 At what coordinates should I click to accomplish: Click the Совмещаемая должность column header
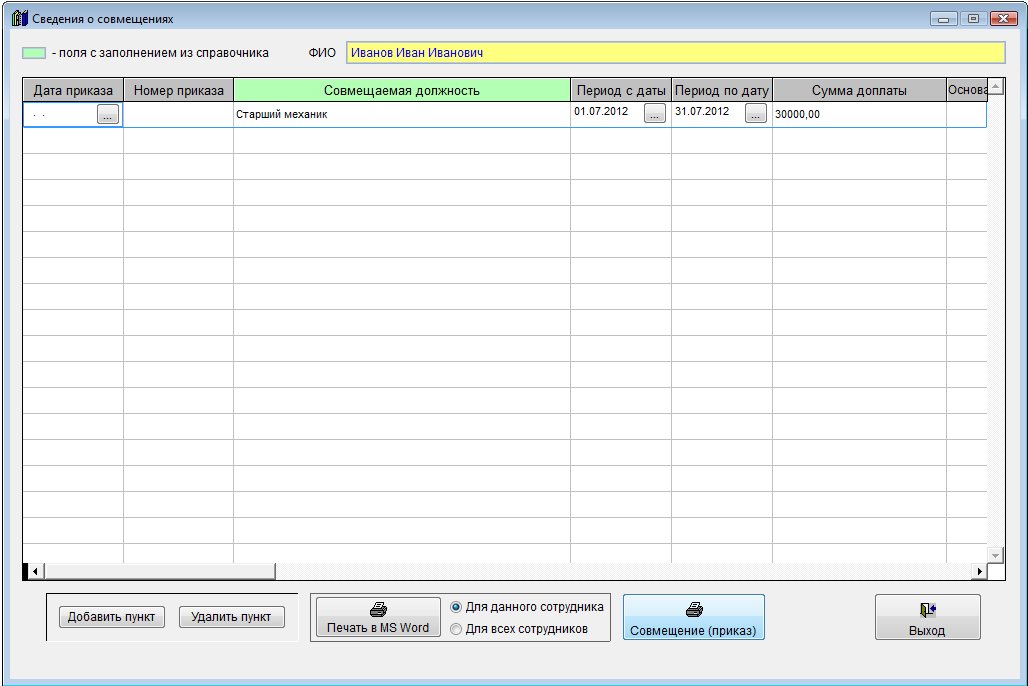(402, 91)
